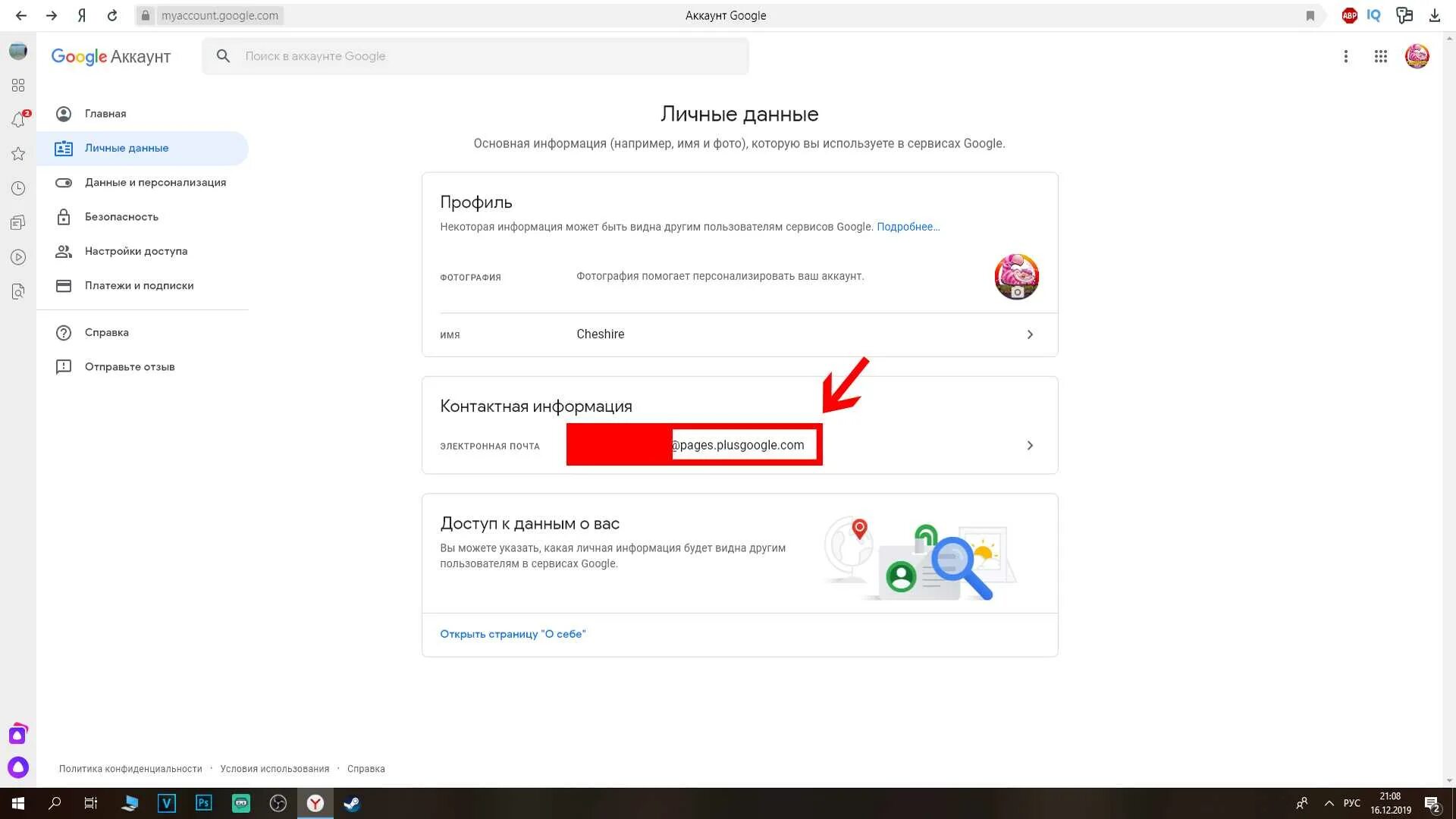The width and height of the screenshot is (1456, 819).
Task: Click the Cheshire name text
Action: 600,334
